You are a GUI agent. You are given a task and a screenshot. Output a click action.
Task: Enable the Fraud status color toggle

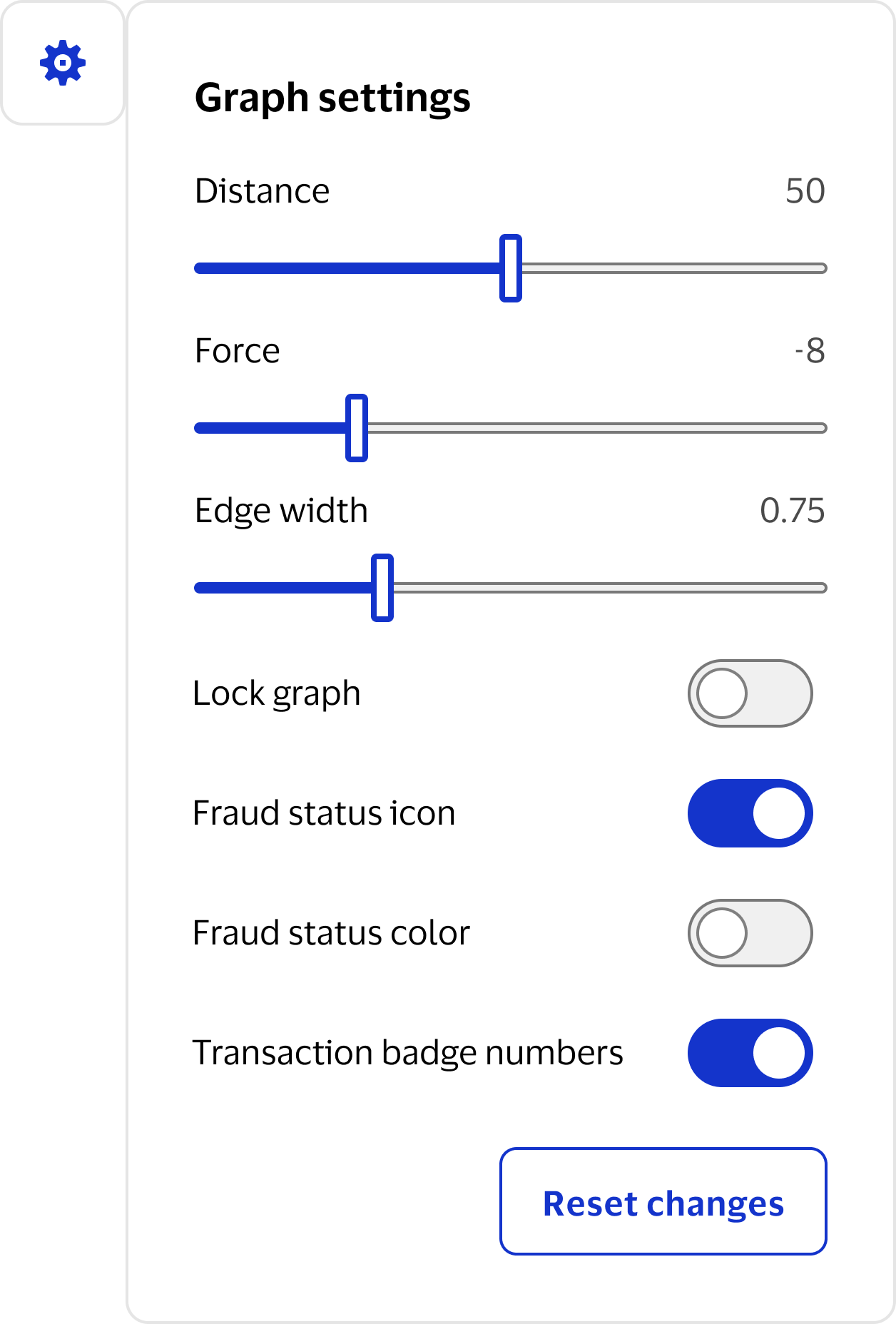click(x=750, y=931)
